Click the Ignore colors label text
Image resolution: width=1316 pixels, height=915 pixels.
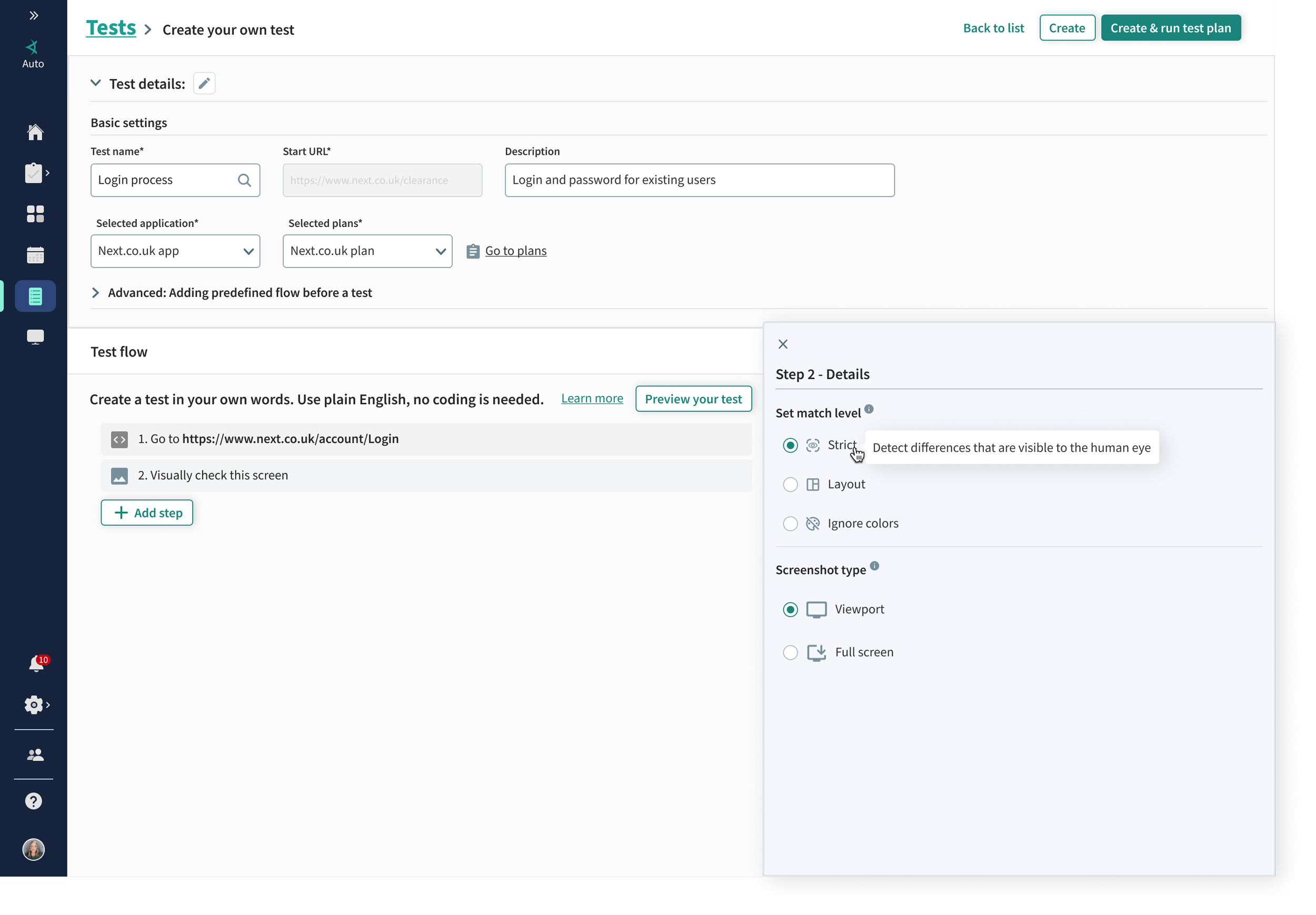[x=863, y=523]
